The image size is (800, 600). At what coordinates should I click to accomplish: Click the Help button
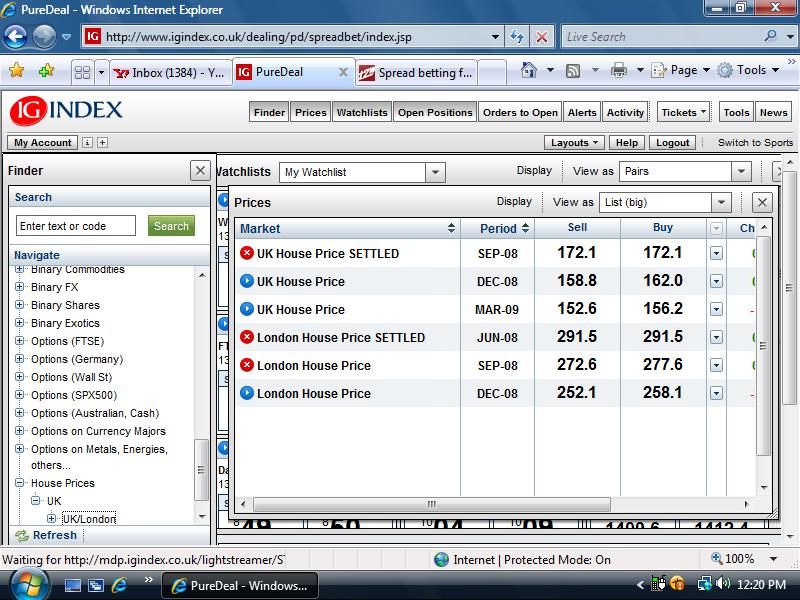pos(627,143)
